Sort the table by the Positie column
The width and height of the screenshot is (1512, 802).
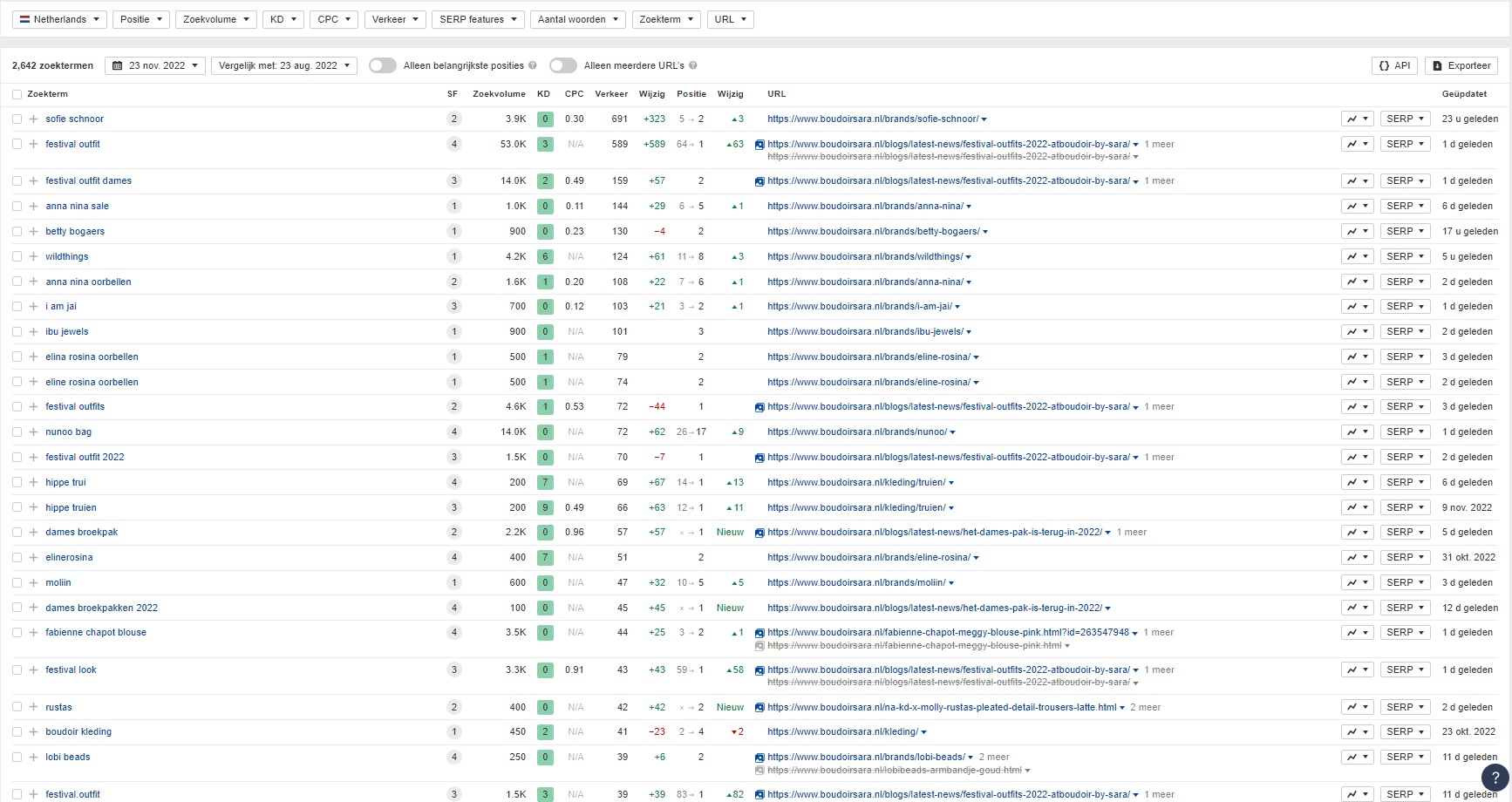pyautogui.click(x=691, y=94)
